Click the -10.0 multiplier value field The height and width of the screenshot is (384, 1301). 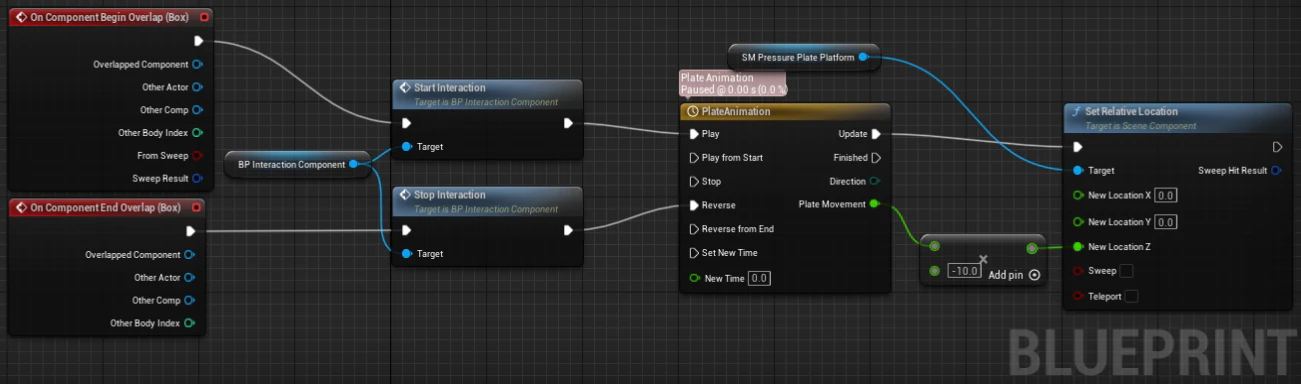coord(964,271)
